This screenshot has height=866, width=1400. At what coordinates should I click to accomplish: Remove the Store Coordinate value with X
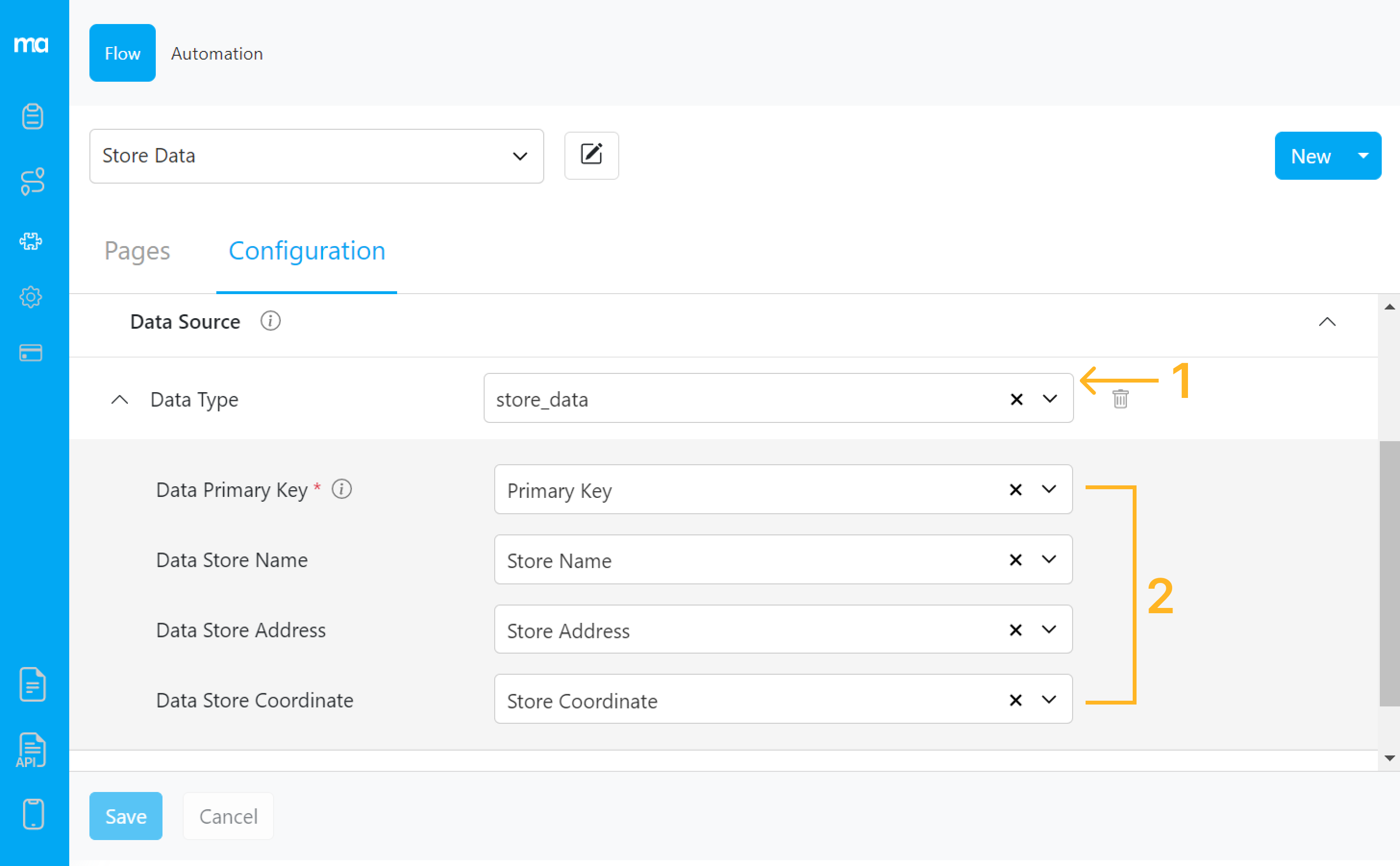pos(1015,699)
